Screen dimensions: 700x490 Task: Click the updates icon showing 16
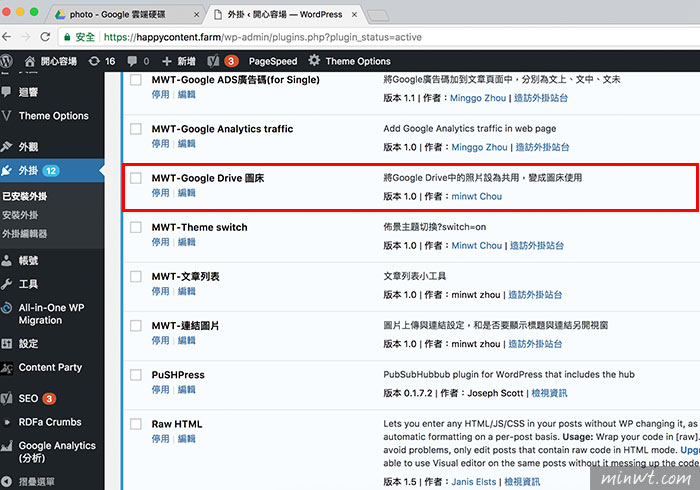click(x=102, y=61)
